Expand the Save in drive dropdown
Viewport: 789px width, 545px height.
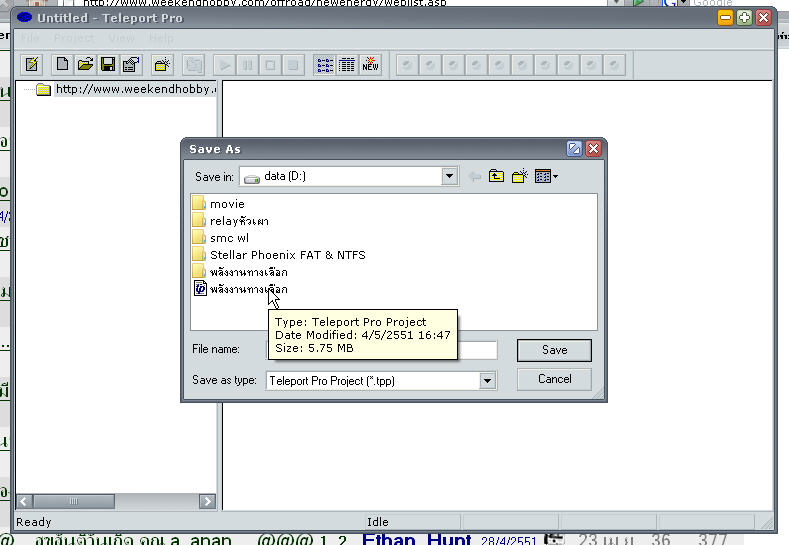coord(449,177)
